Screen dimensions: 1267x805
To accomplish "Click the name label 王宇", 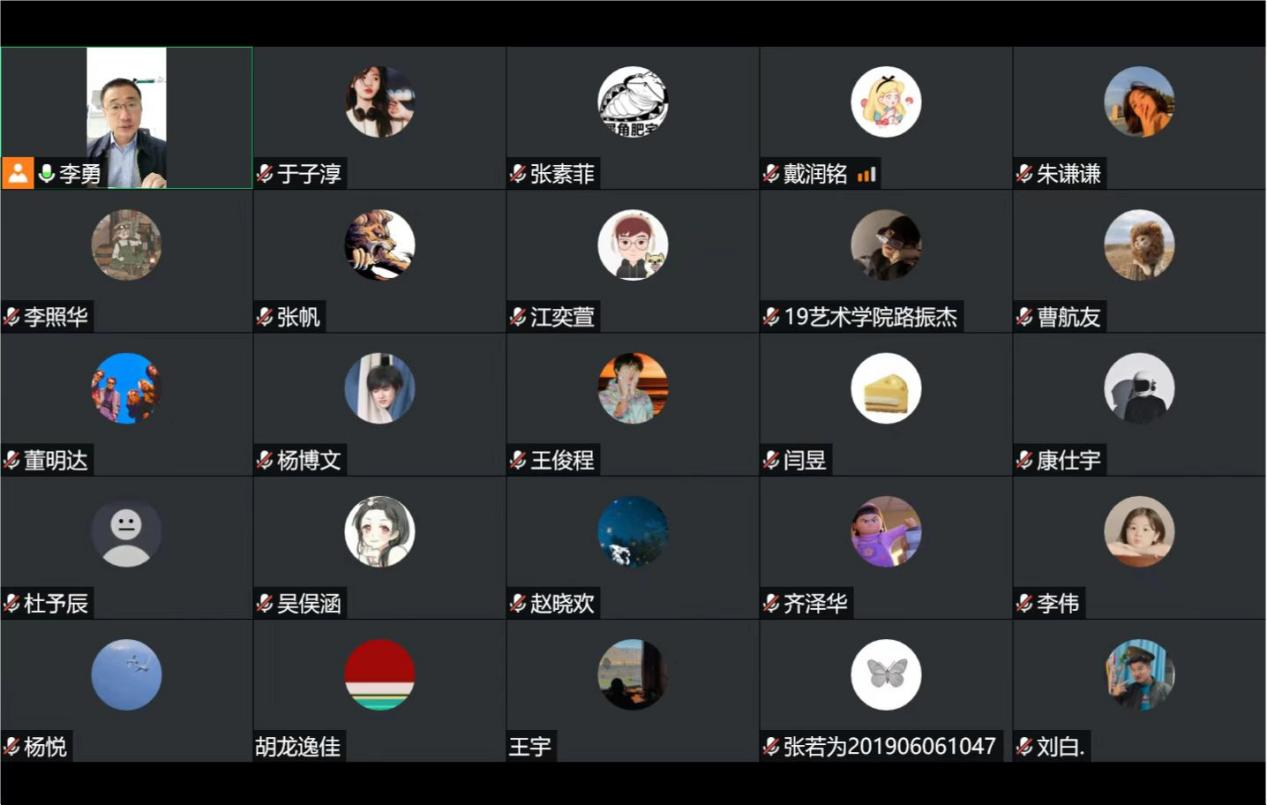I will point(530,747).
